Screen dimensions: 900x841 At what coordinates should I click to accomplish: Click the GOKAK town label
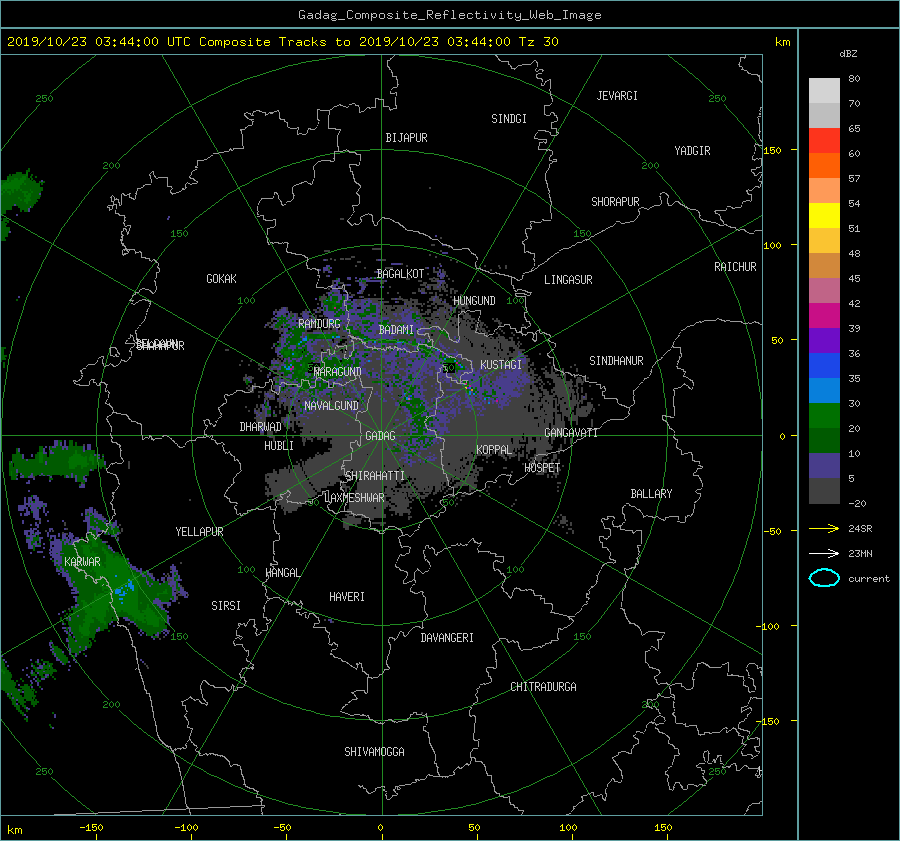pos(222,278)
